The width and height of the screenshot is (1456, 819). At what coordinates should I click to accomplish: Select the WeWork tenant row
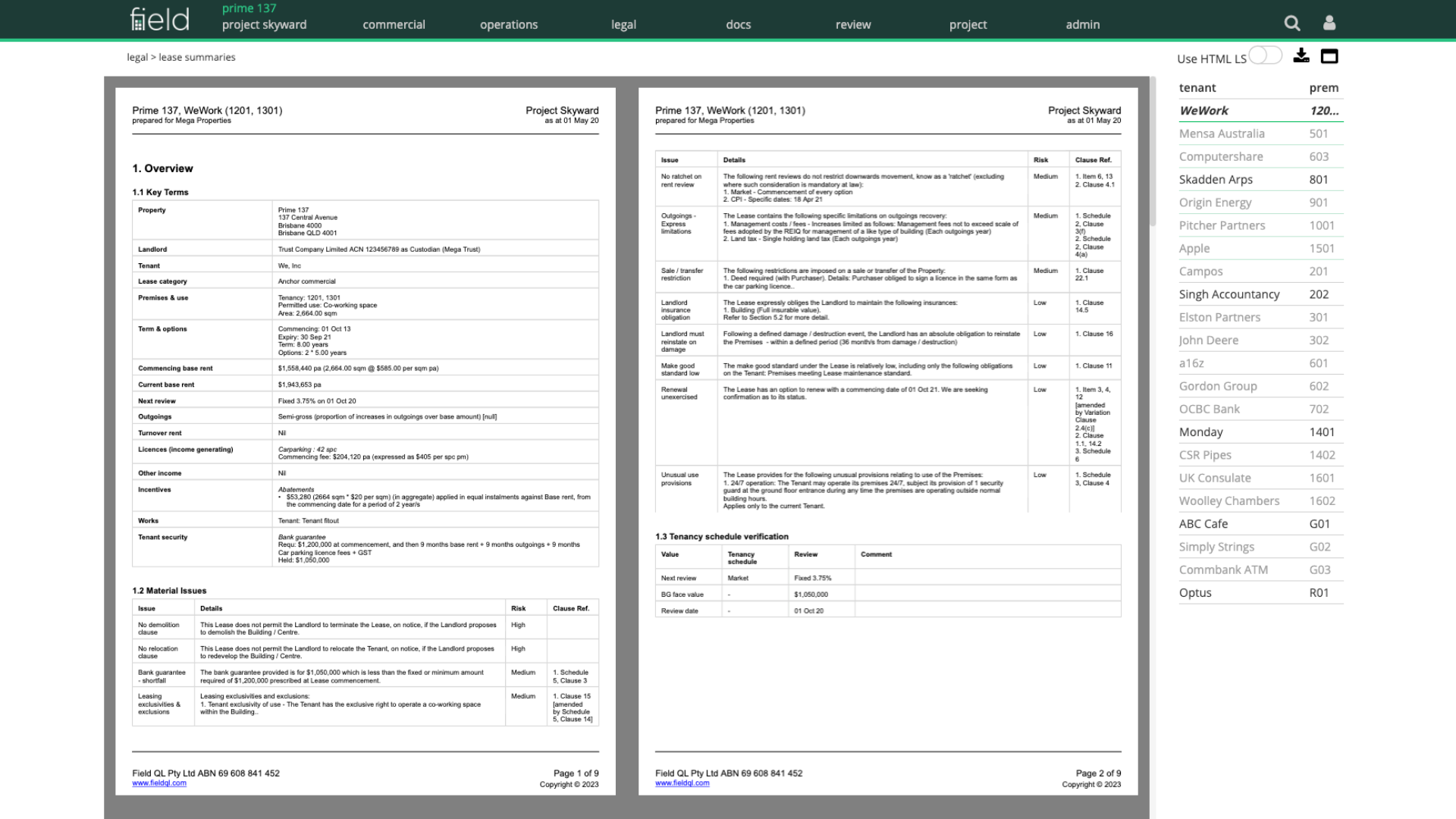click(x=1260, y=111)
